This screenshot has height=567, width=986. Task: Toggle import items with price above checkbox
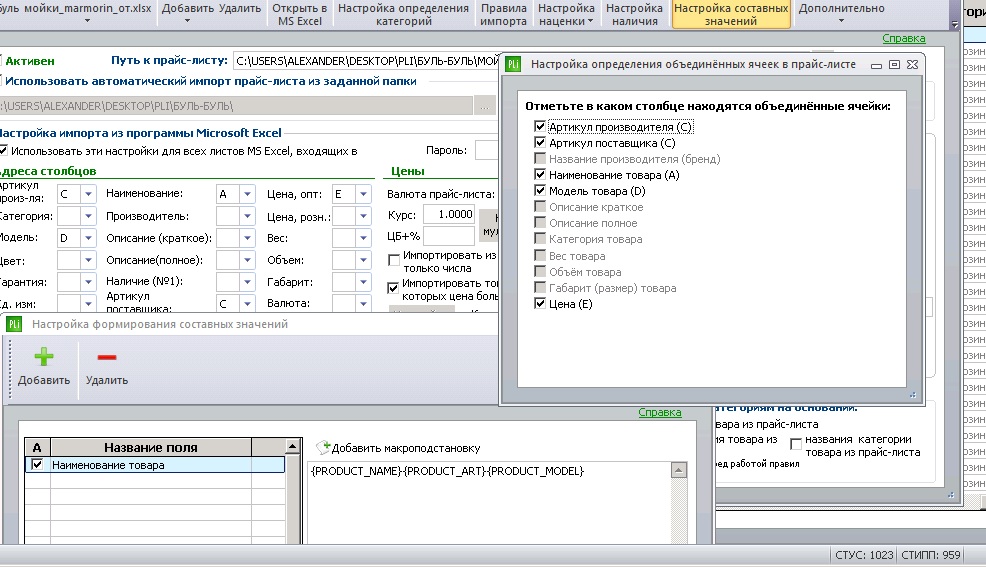tap(393, 288)
